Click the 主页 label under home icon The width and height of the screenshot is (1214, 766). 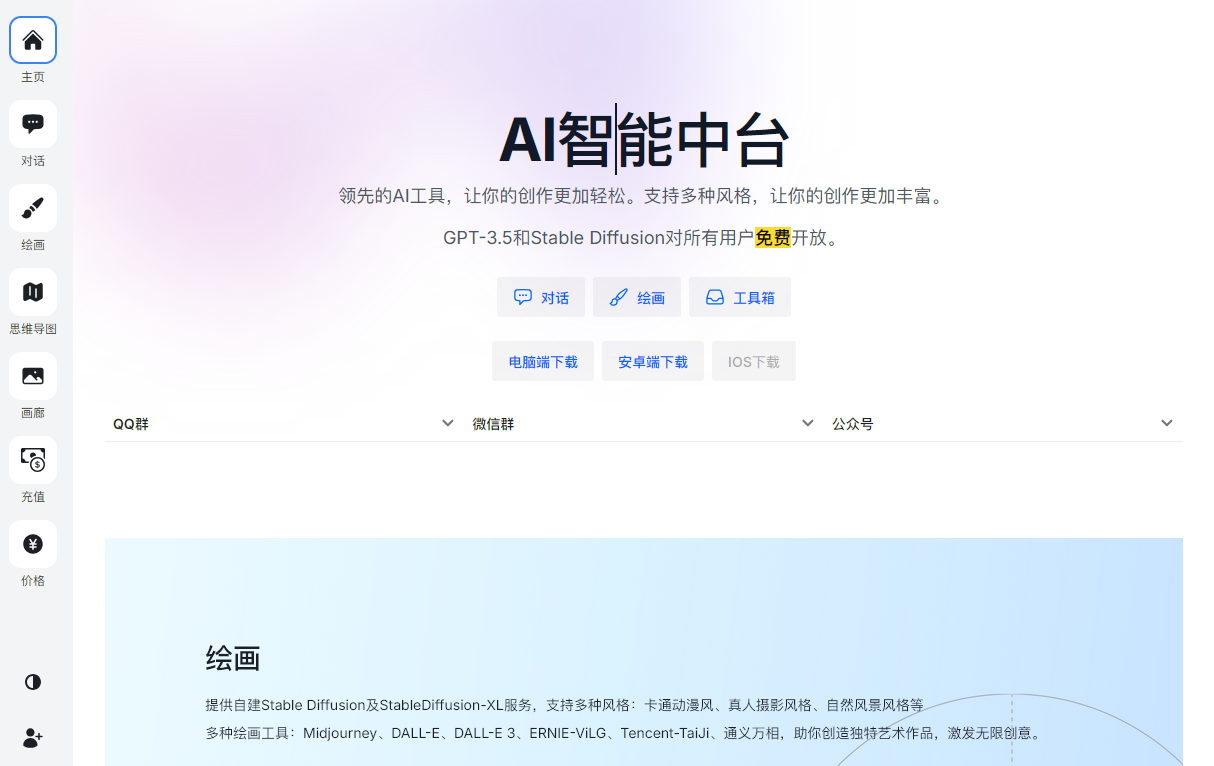pyautogui.click(x=33, y=77)
